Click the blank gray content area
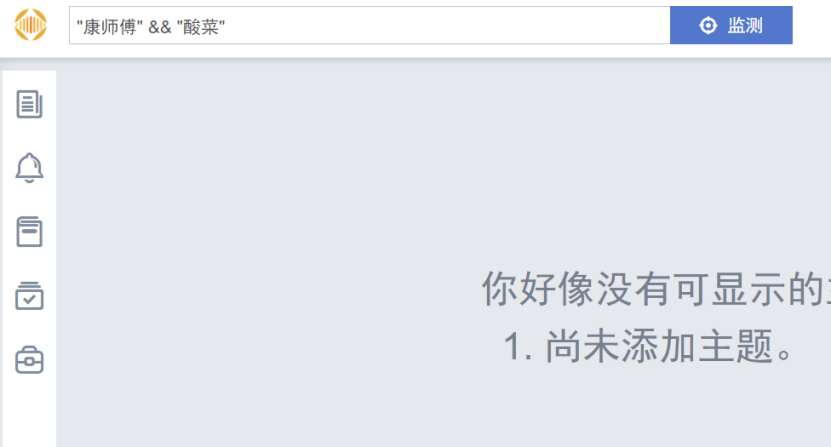This screenshot has width=831, height=447. coord(265,186)
